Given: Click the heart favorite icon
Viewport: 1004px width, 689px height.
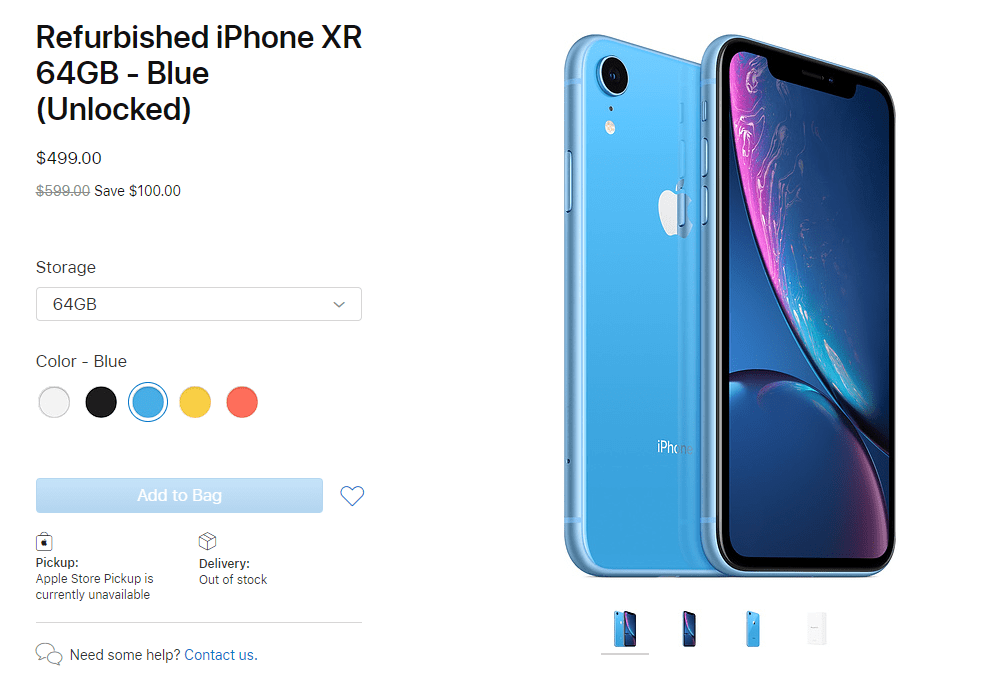Looking at the screenshot, I should click(352, 496).
